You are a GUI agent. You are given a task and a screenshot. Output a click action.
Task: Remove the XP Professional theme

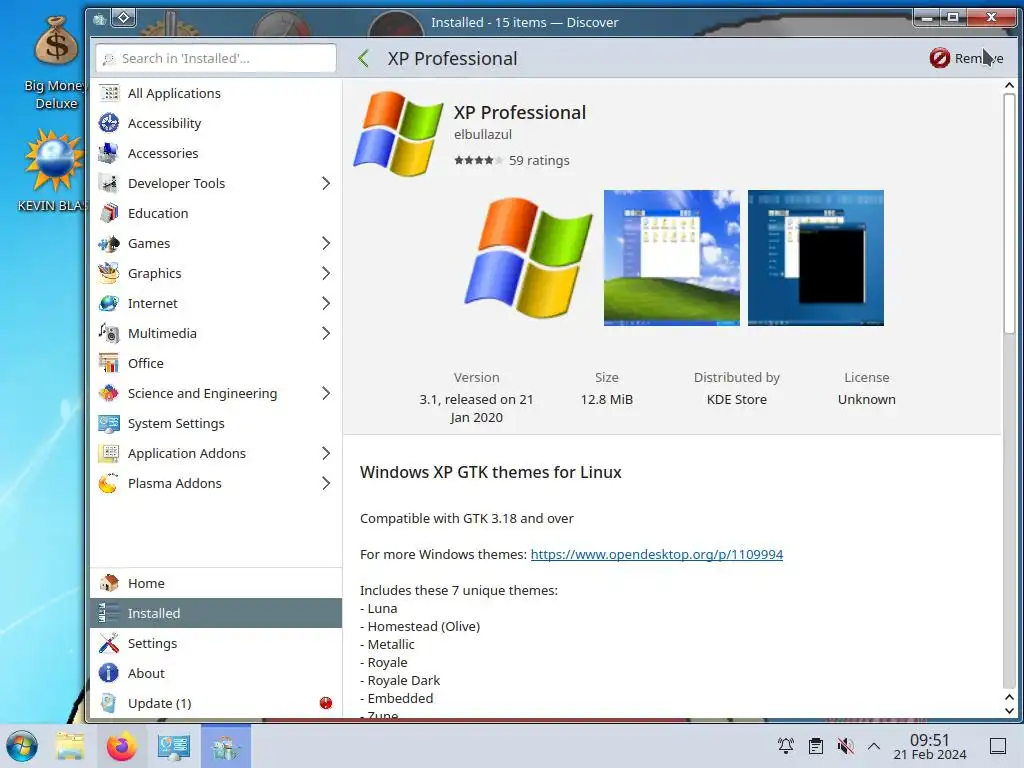coord(967,58)
